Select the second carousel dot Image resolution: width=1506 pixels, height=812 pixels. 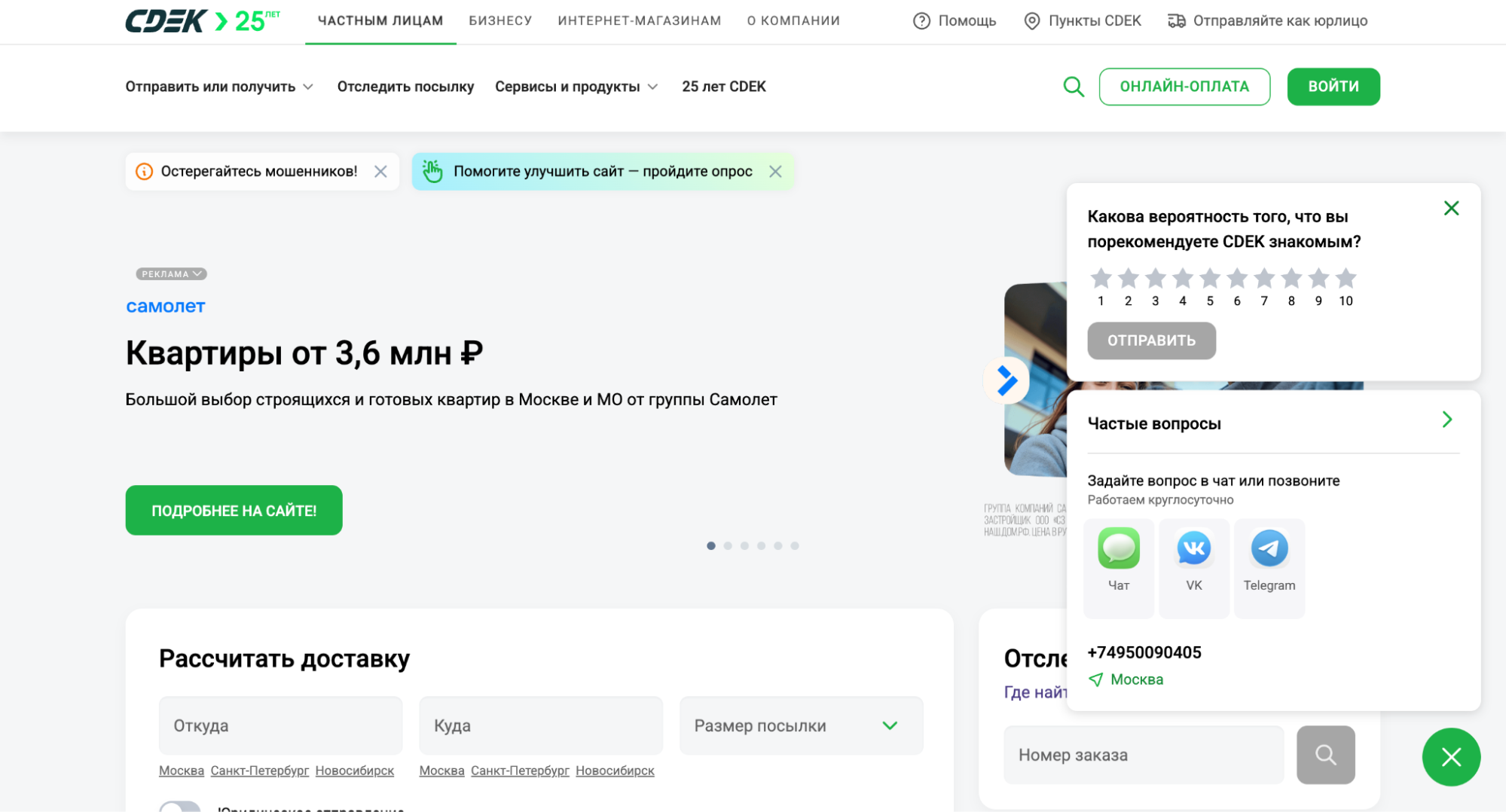728,545
